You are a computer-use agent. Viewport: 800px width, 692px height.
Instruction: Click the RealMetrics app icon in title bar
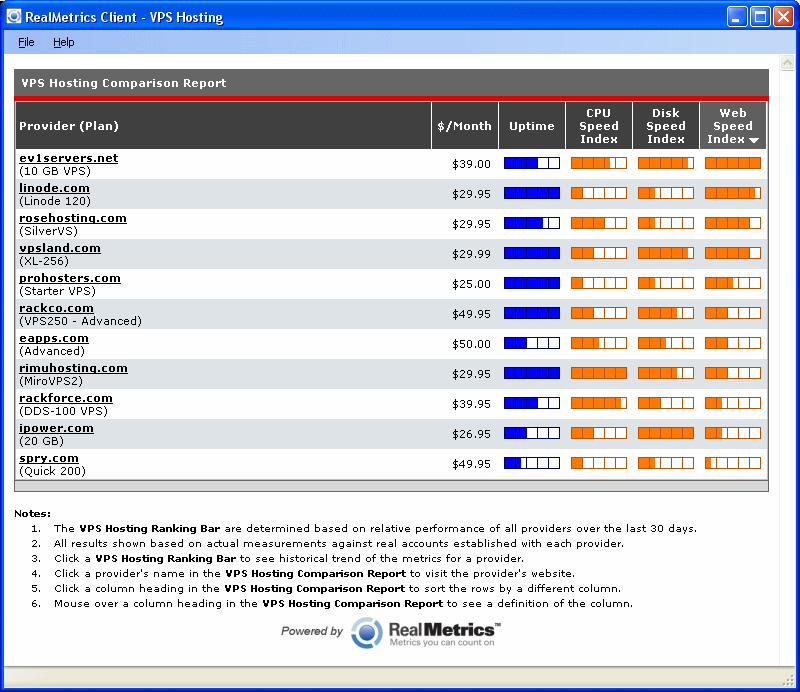(15, 17)
